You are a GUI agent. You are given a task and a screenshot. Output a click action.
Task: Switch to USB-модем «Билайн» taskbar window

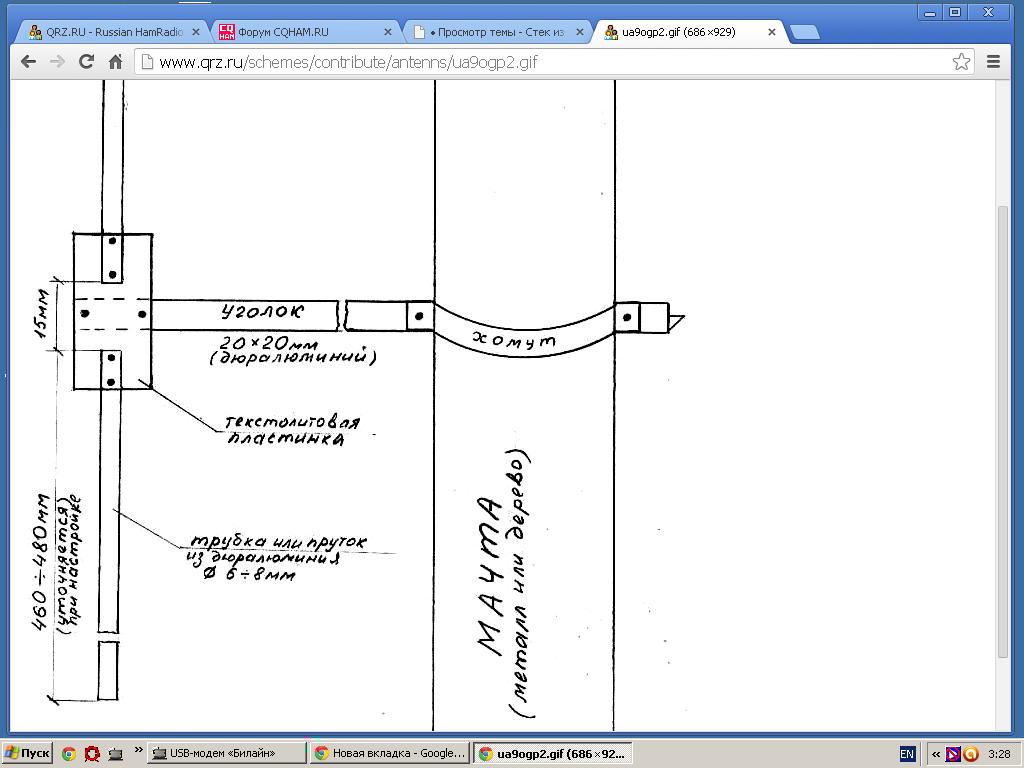(226, 754)
